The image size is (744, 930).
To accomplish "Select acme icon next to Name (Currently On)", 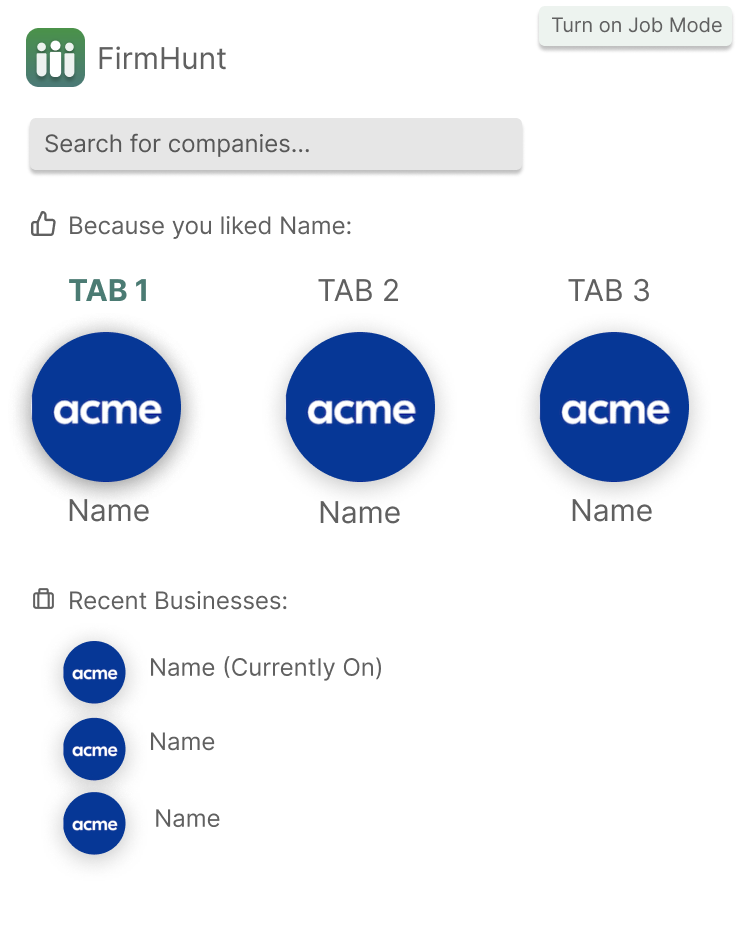I will coord(94,672).
